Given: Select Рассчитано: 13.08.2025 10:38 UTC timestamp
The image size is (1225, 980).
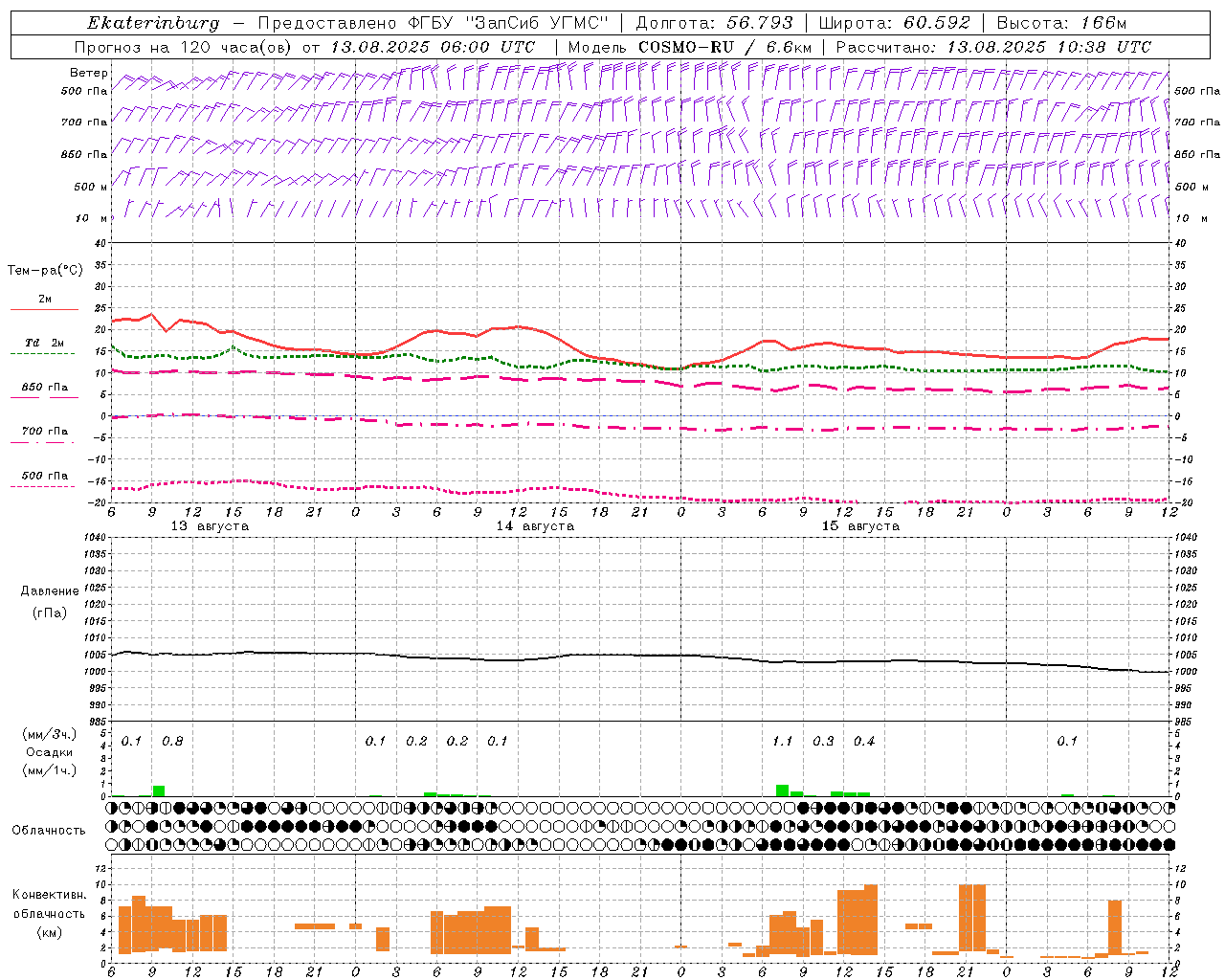Looking at the screenshot, I should (x=993, y=47).
